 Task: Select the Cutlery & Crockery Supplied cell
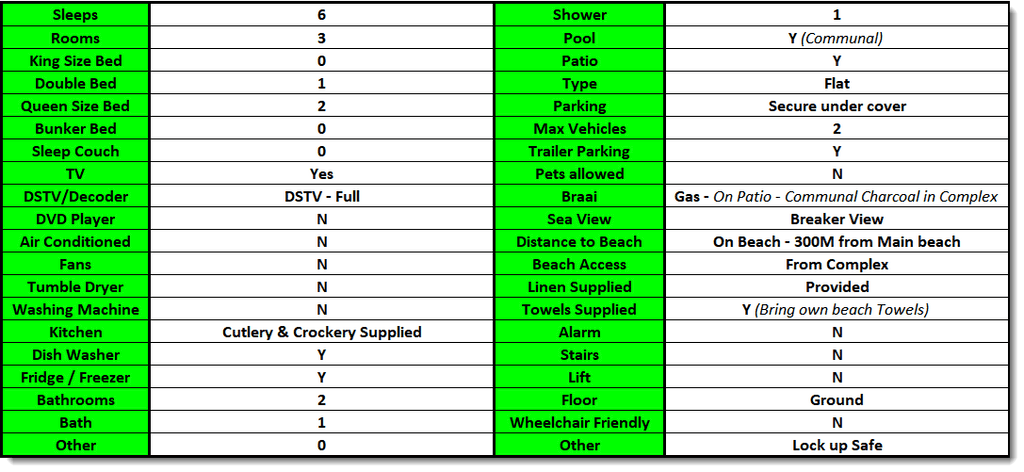point(321,332)
